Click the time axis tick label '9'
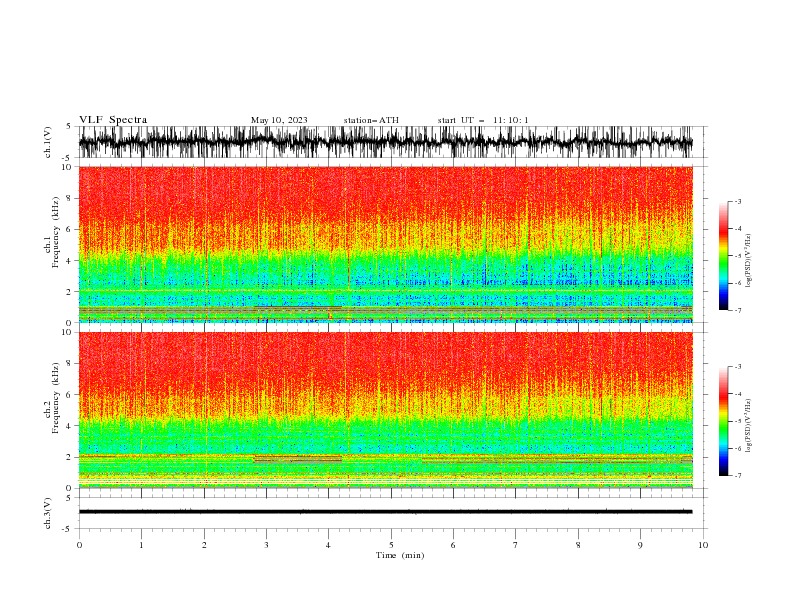 coord(640,545)
